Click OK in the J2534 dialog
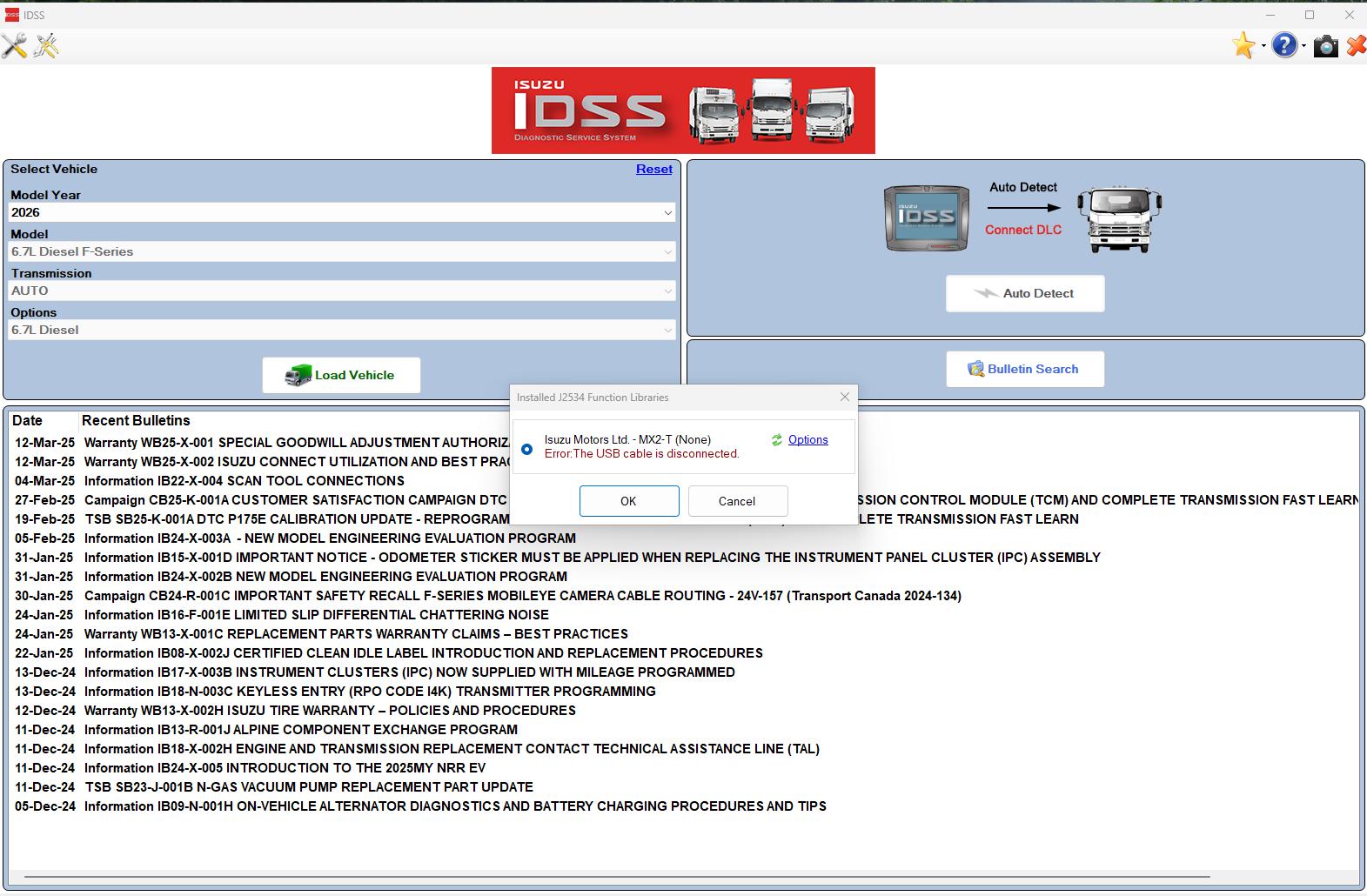The image size is (1367, 896). point(629,501)
